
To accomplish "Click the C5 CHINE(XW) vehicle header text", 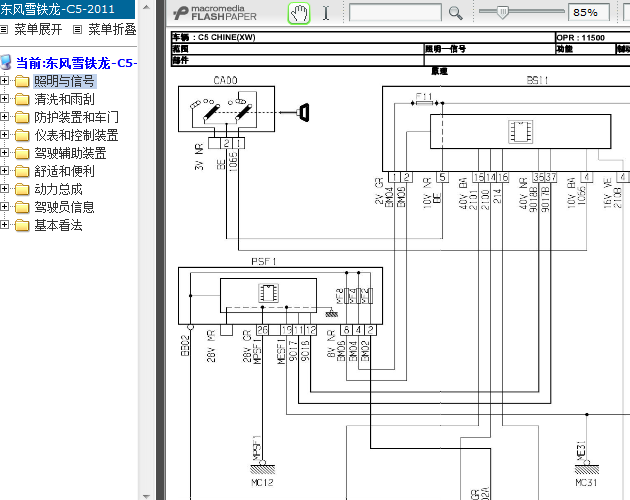I will click(x=227, y=37).
